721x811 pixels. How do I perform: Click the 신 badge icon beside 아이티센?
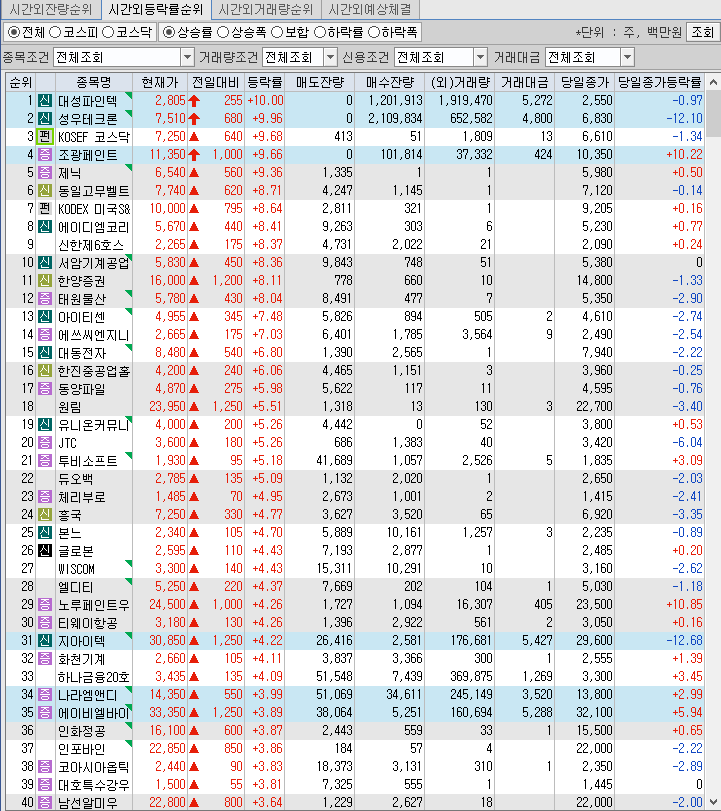pos(45,317)
